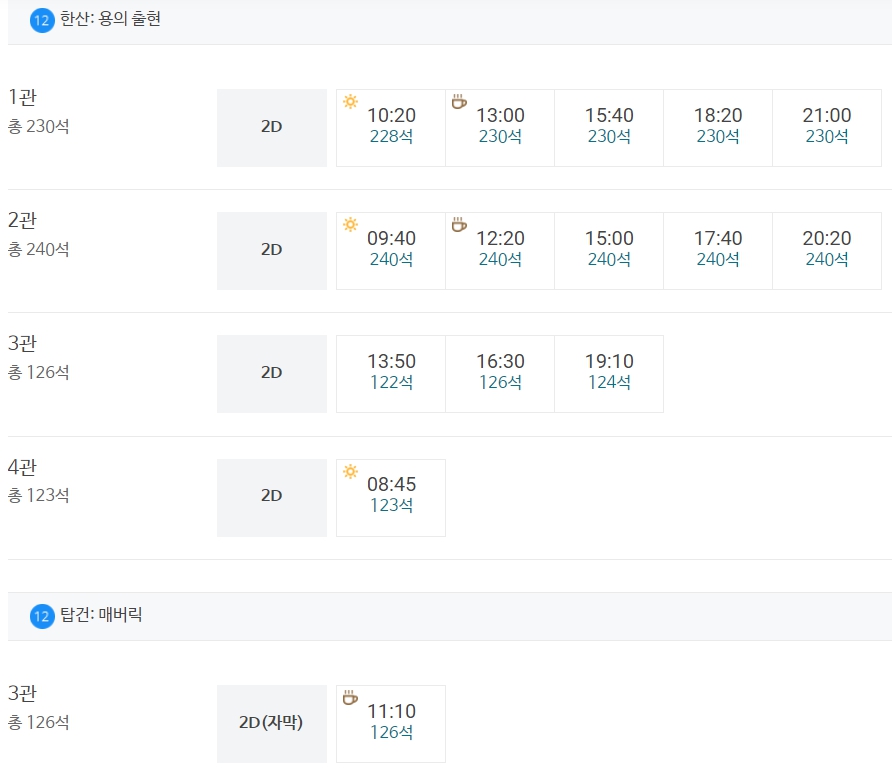Click the sun icon on 08:45 showtime
The height and width of the screenshot is (780, 892).
tap(350, 472)
